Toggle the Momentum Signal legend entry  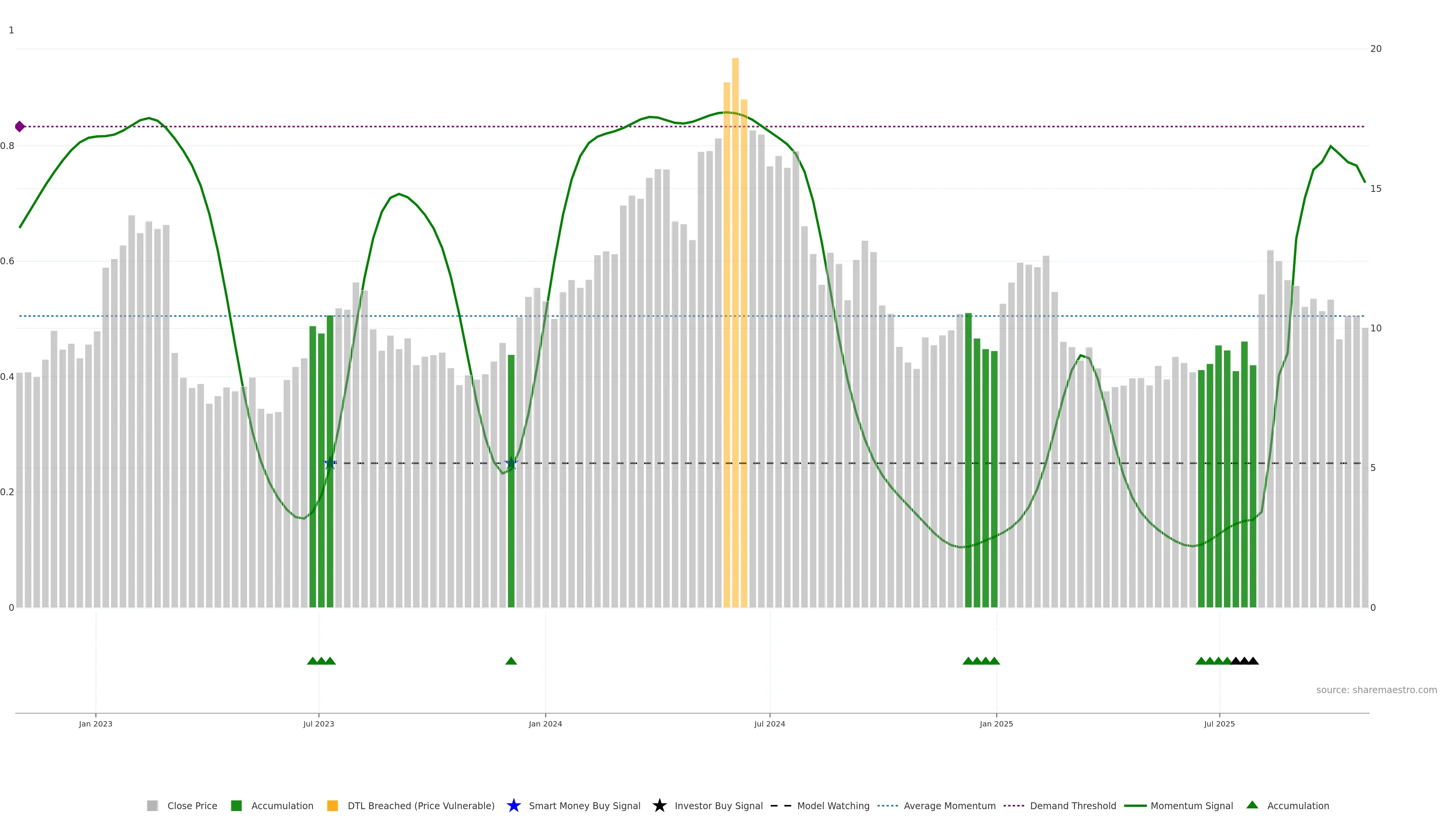point(1191,806)
